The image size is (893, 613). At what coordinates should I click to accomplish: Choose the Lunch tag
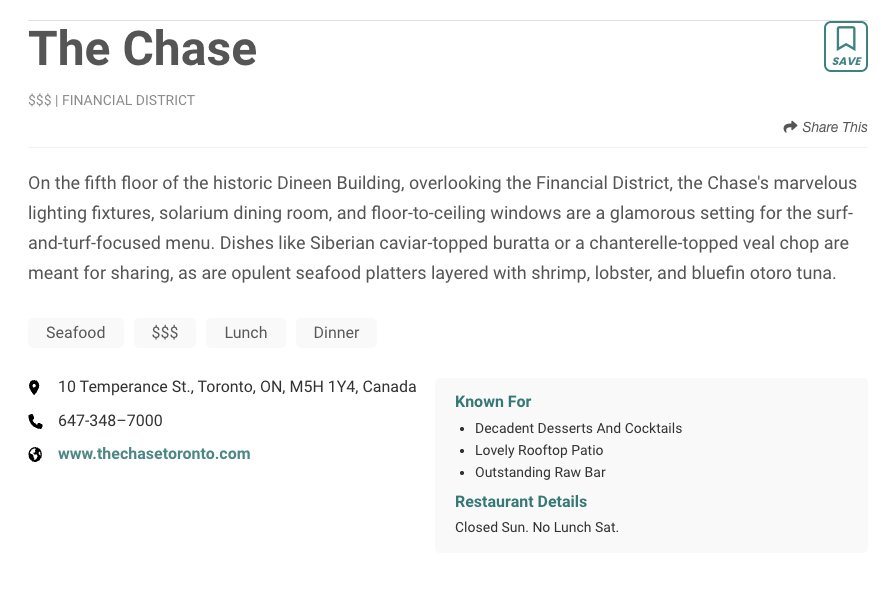pyautogui.click(x=246, y=333)
